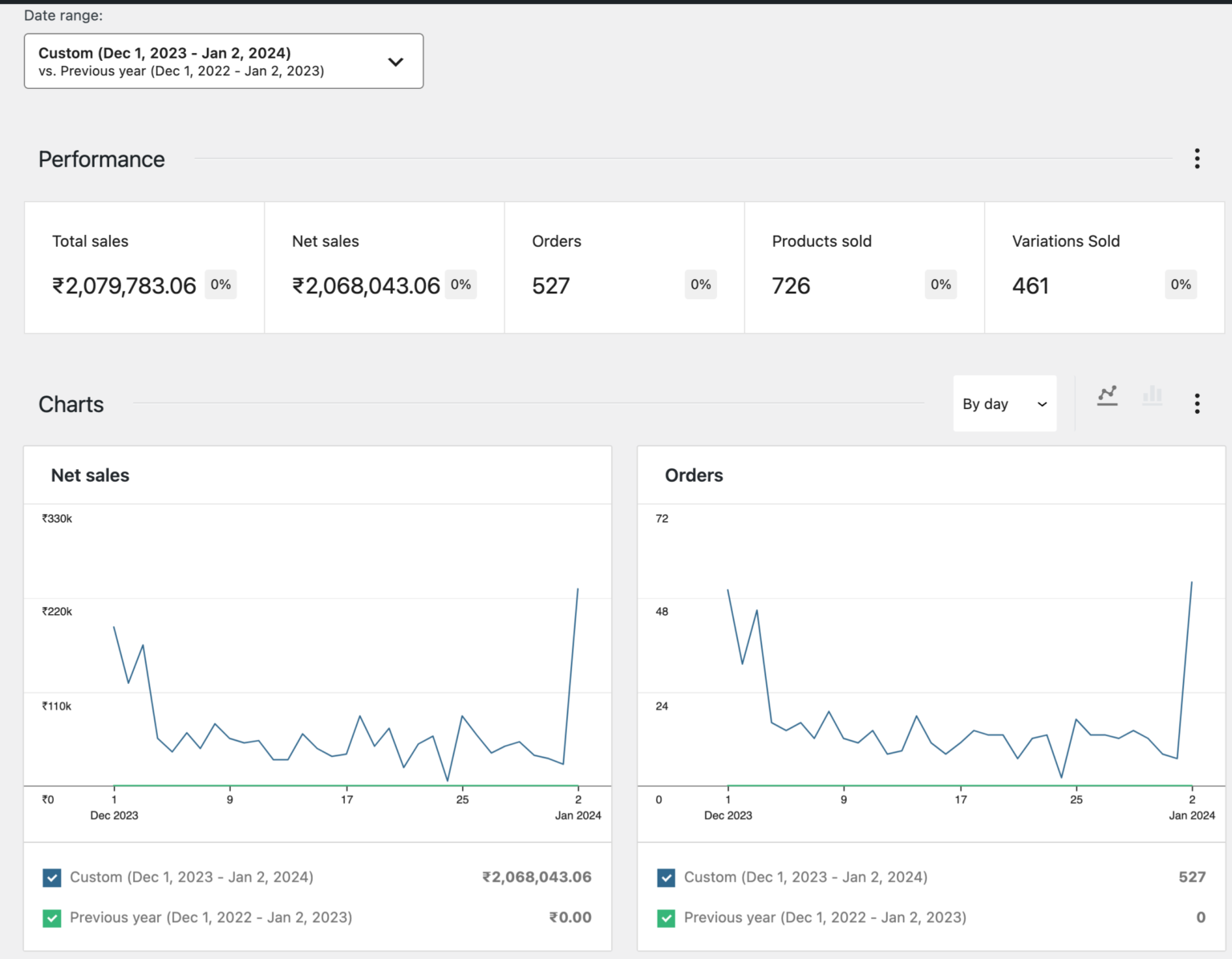
Task: Click the 0% badge on Total sales
Action: click(221, 284)
